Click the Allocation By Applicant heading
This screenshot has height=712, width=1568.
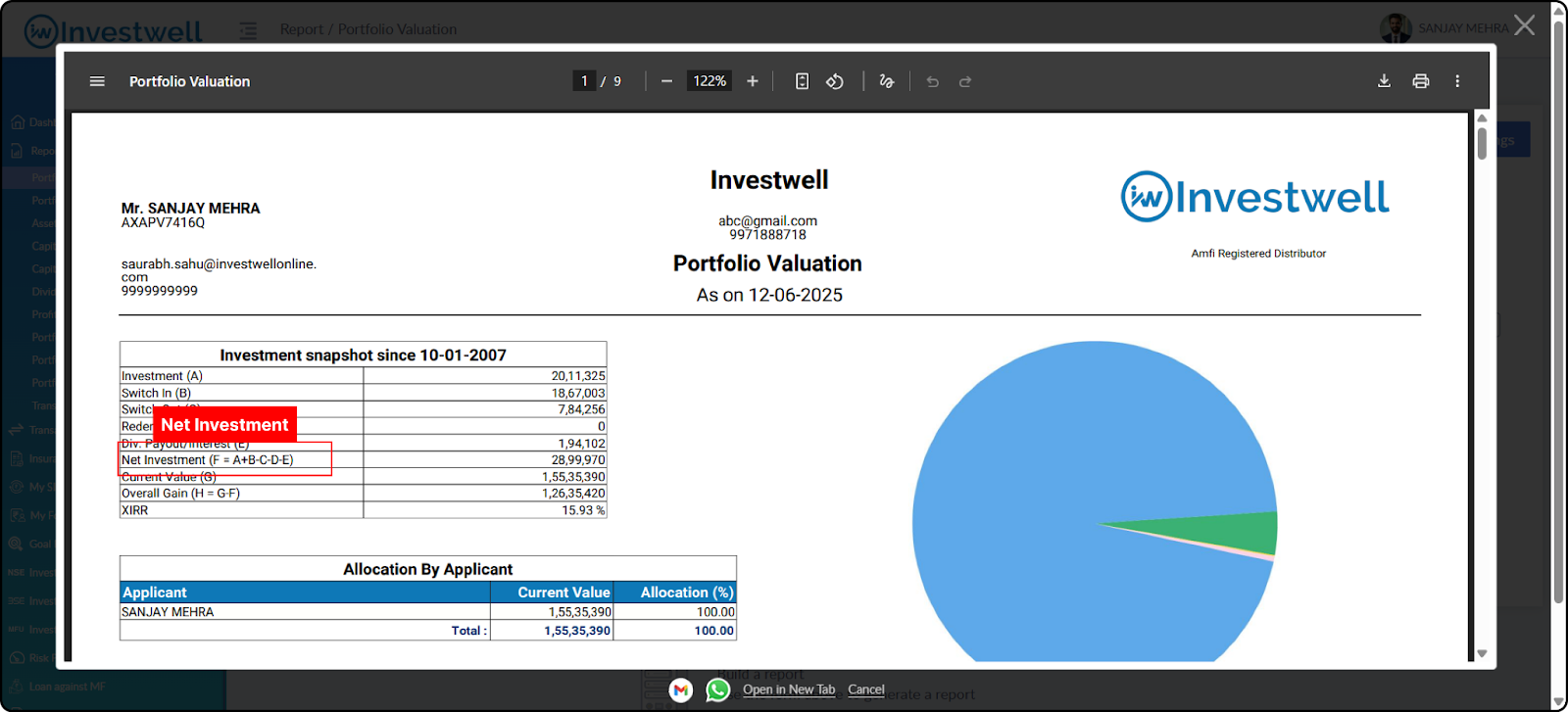pyautogui.click(x=427, y=569)
